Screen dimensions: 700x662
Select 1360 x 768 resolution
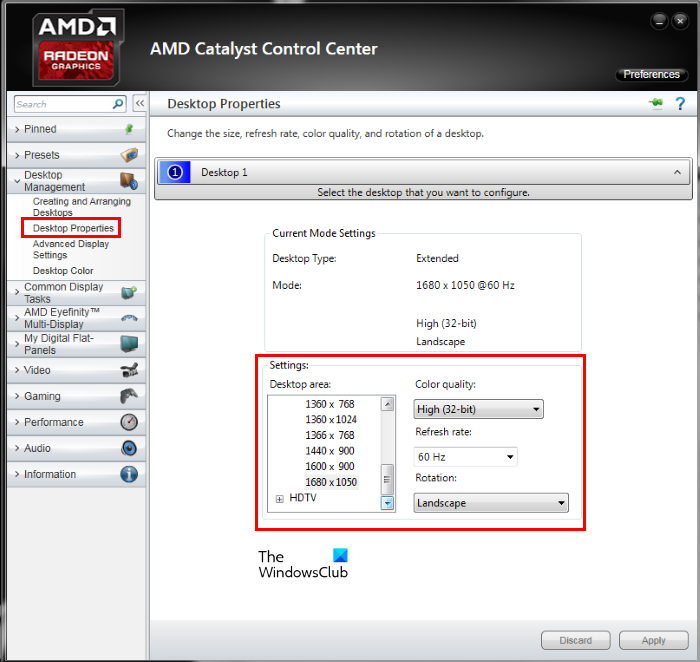pos(330,404)
